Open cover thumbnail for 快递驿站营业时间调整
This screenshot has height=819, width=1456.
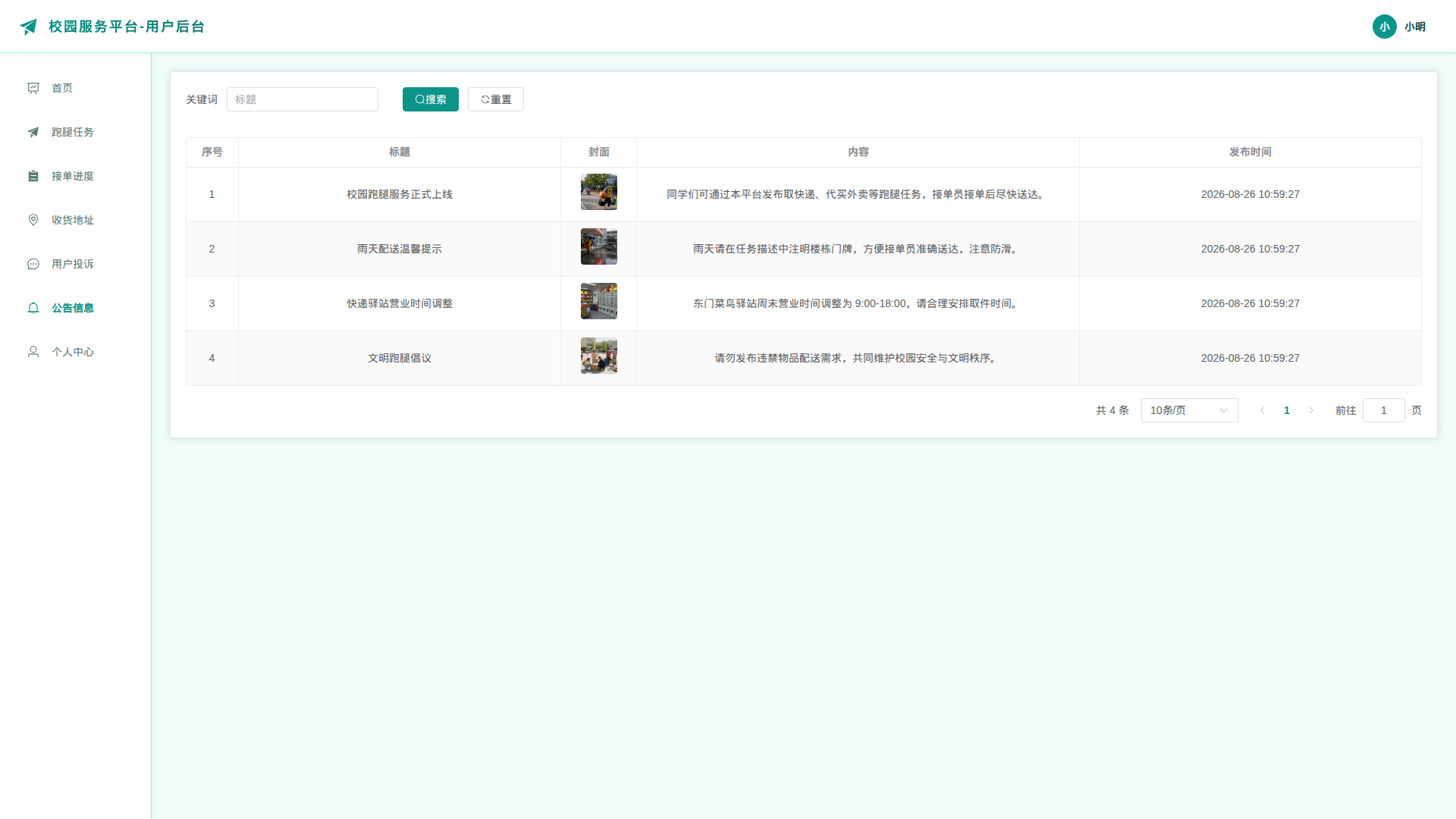click(599, 301)
